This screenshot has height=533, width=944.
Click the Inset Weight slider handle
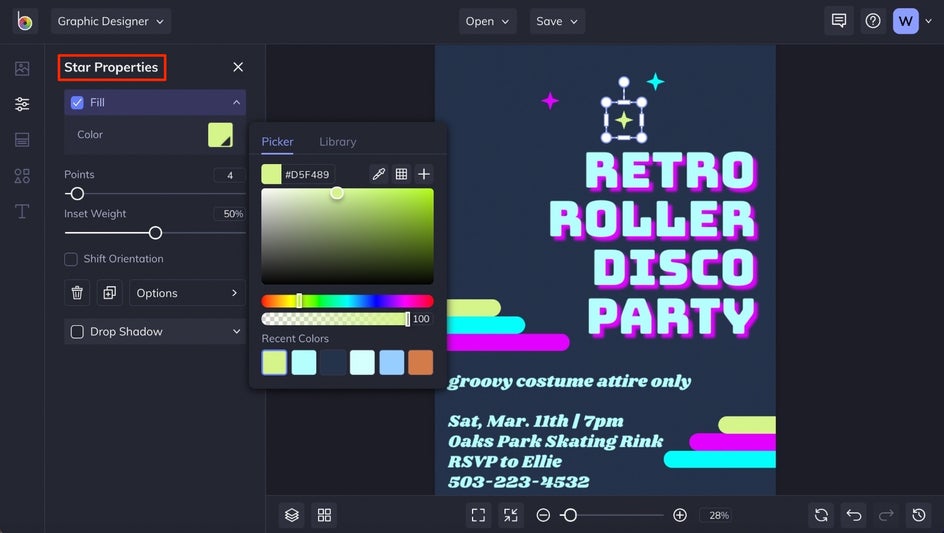tap(155, 232)
